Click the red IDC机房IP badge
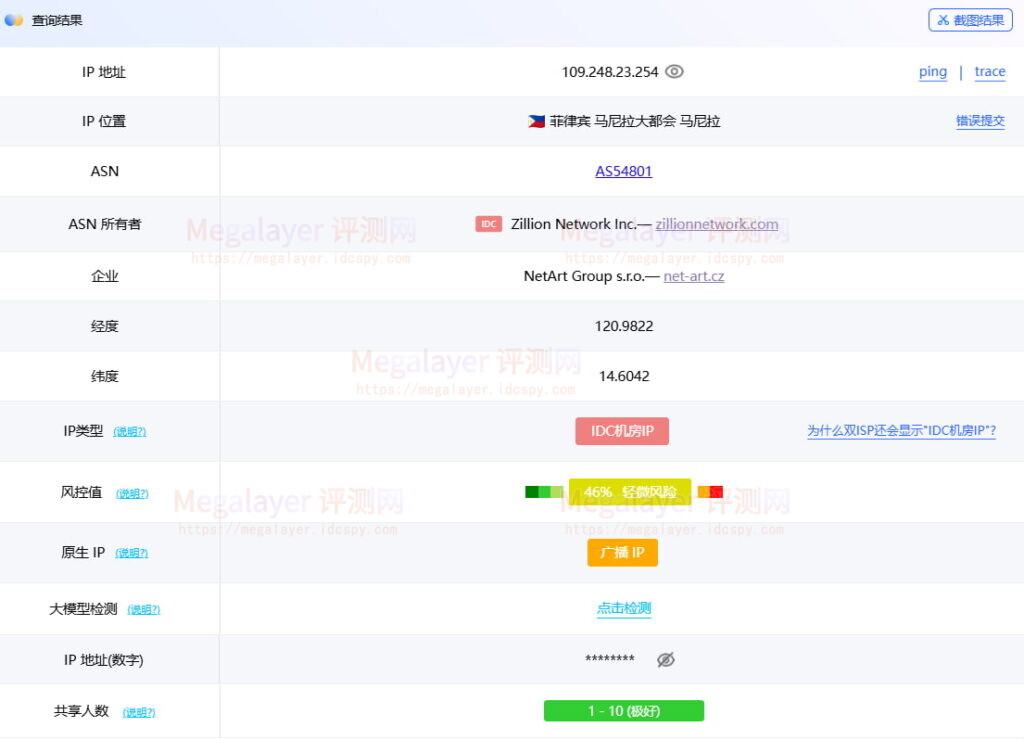The width and height of the screenshot is (1024, 740). tap(622, 430)
